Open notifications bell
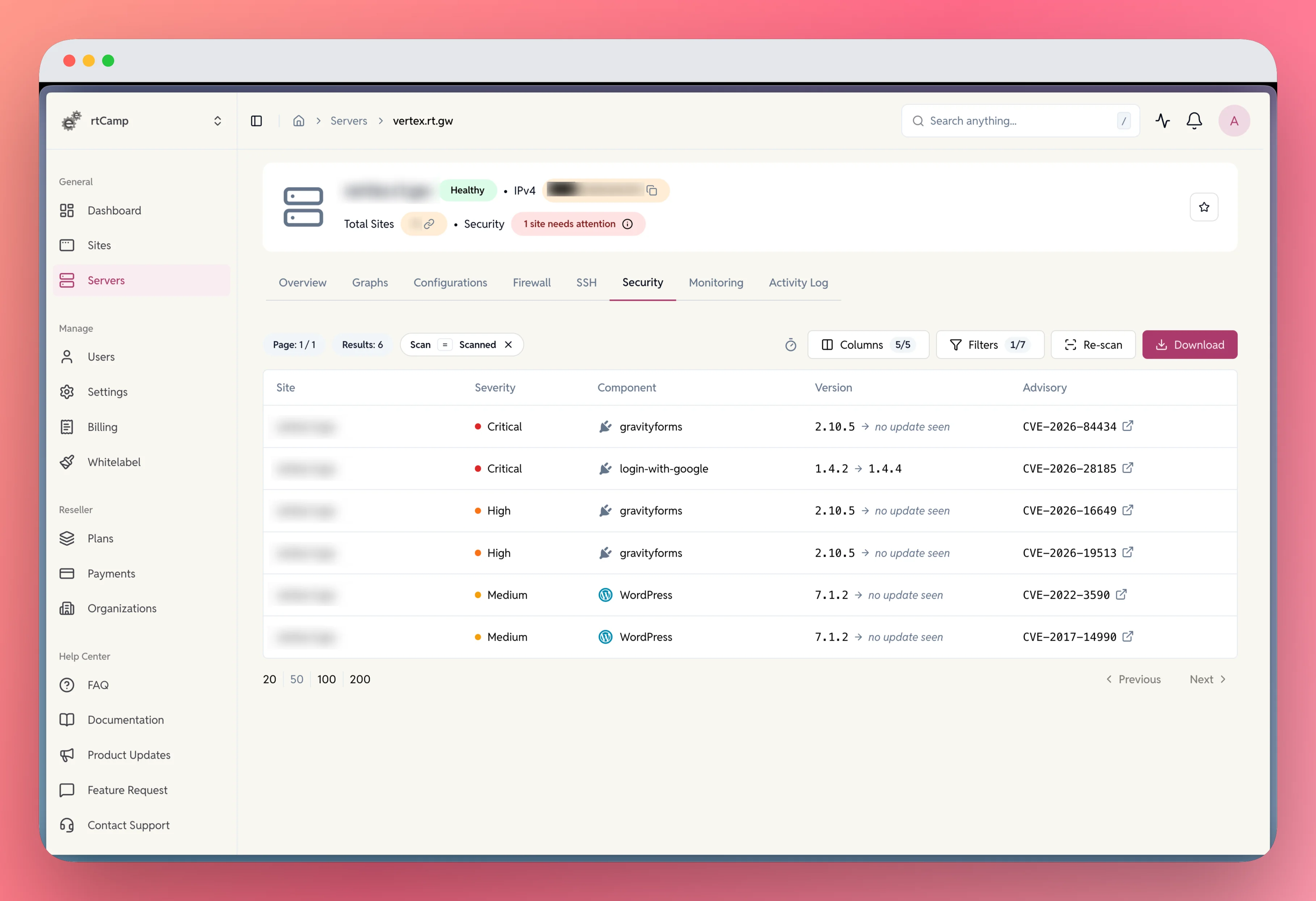This screenshot has height=901, width=1316. [x=1194, y=121]
